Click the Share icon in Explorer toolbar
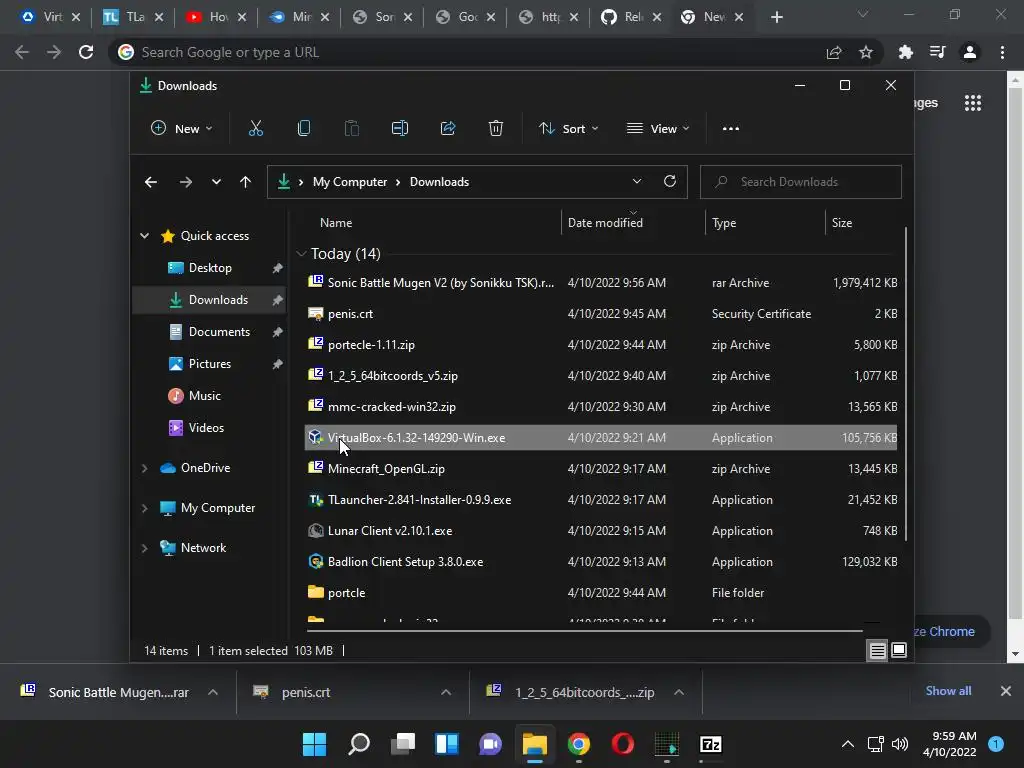Viewport: 1024px width, 768px height. point(448,129)
